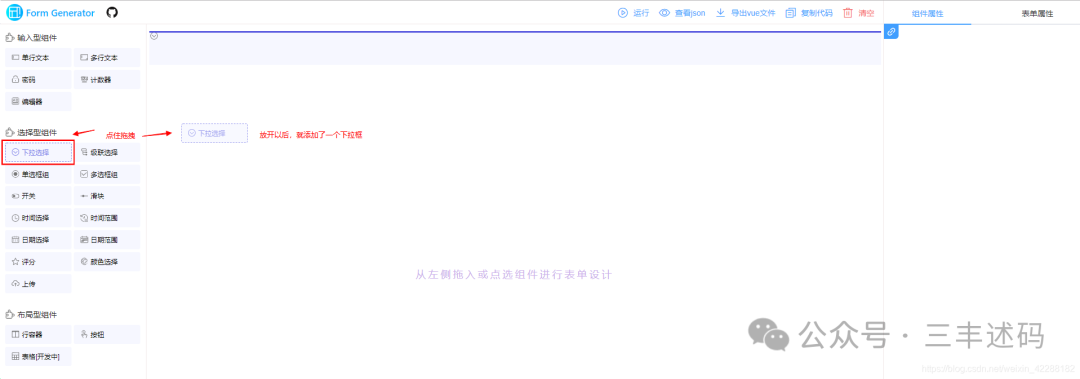The height and width of the screenshot is (379, 1080).
Task: Run the form with 运行
Action: (x=633, y=12)
